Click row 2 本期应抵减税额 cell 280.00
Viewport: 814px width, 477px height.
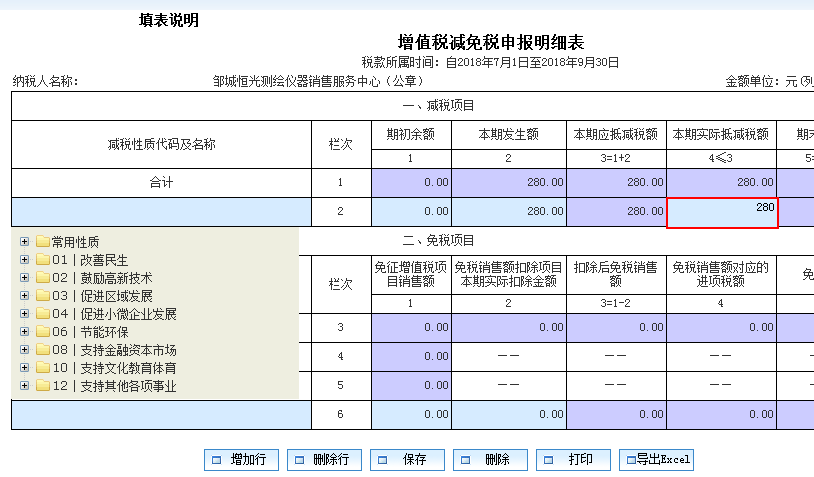617,212
